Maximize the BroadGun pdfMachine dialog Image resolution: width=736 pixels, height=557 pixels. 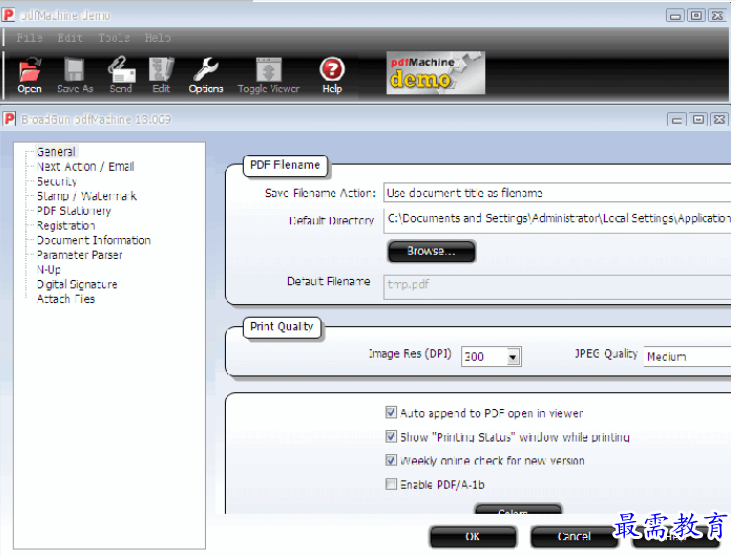coord(698,120)
